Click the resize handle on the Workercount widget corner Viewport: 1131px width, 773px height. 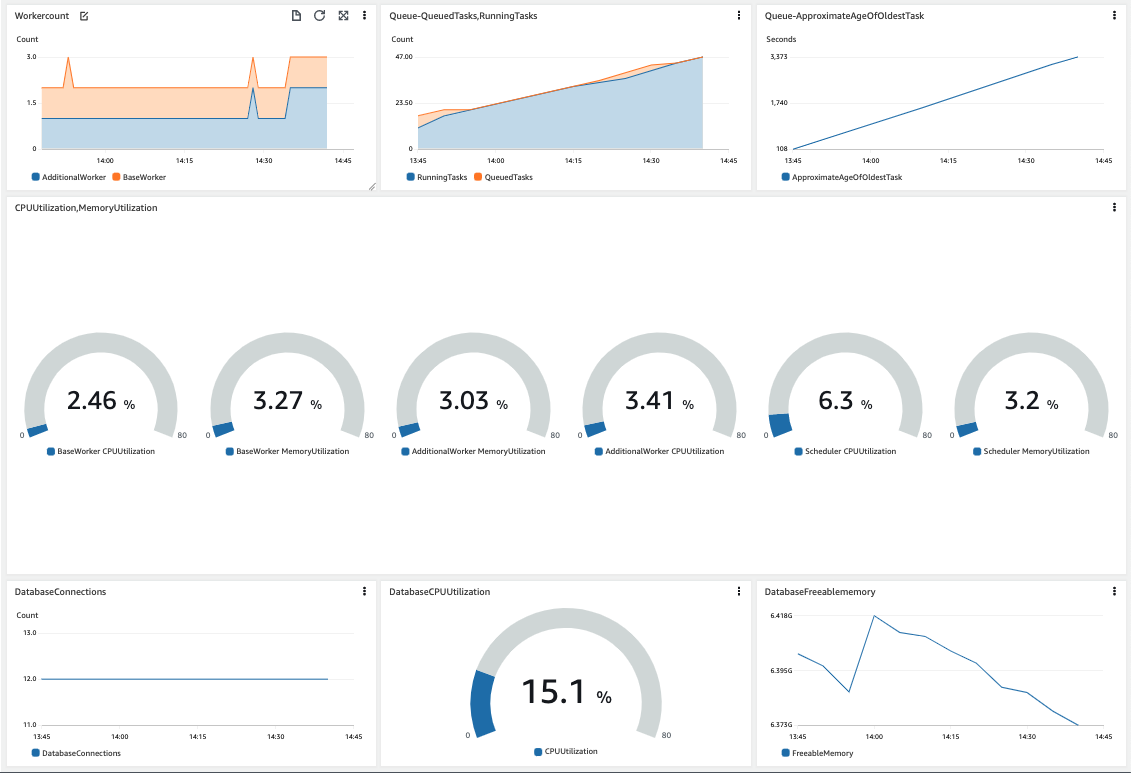(x=372, y=186)
